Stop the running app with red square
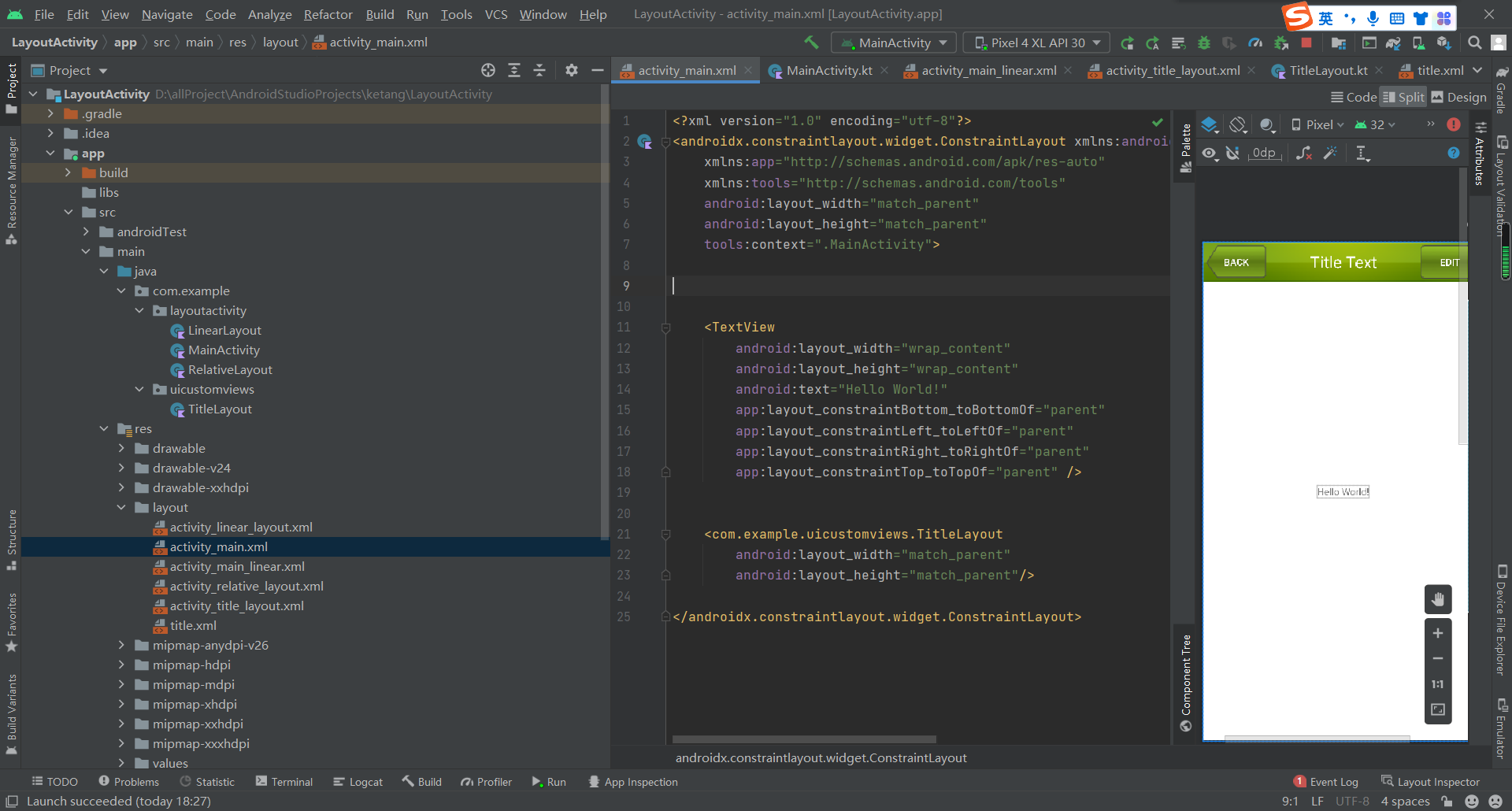 click(x=1306, y=43)
